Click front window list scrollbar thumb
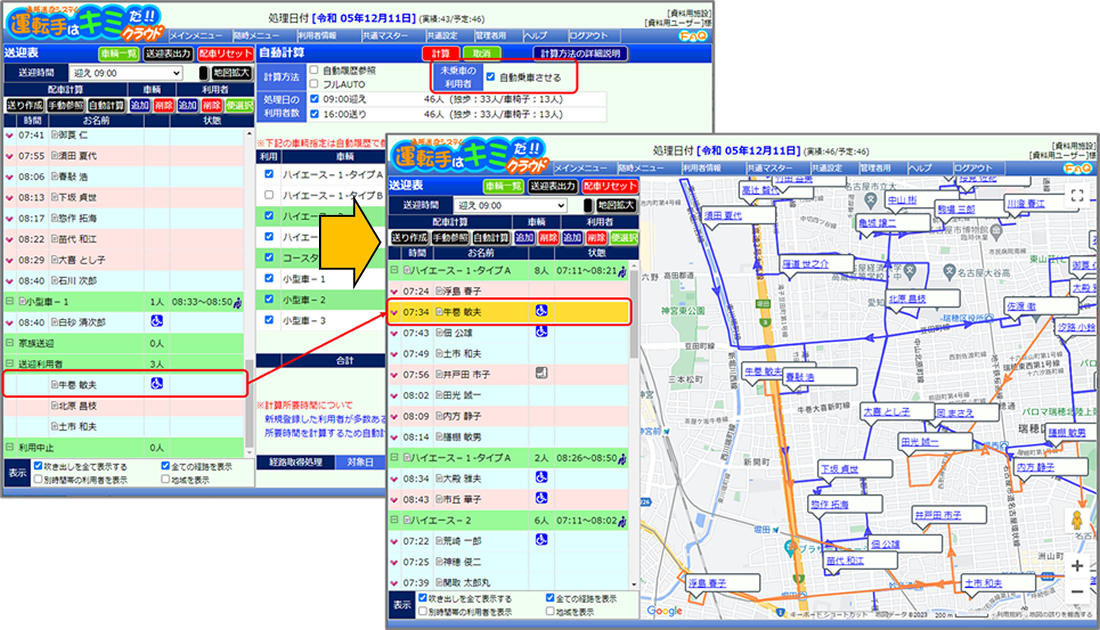Image resolution: width=1100 pixels, height=630 pixels. point(634,314)
